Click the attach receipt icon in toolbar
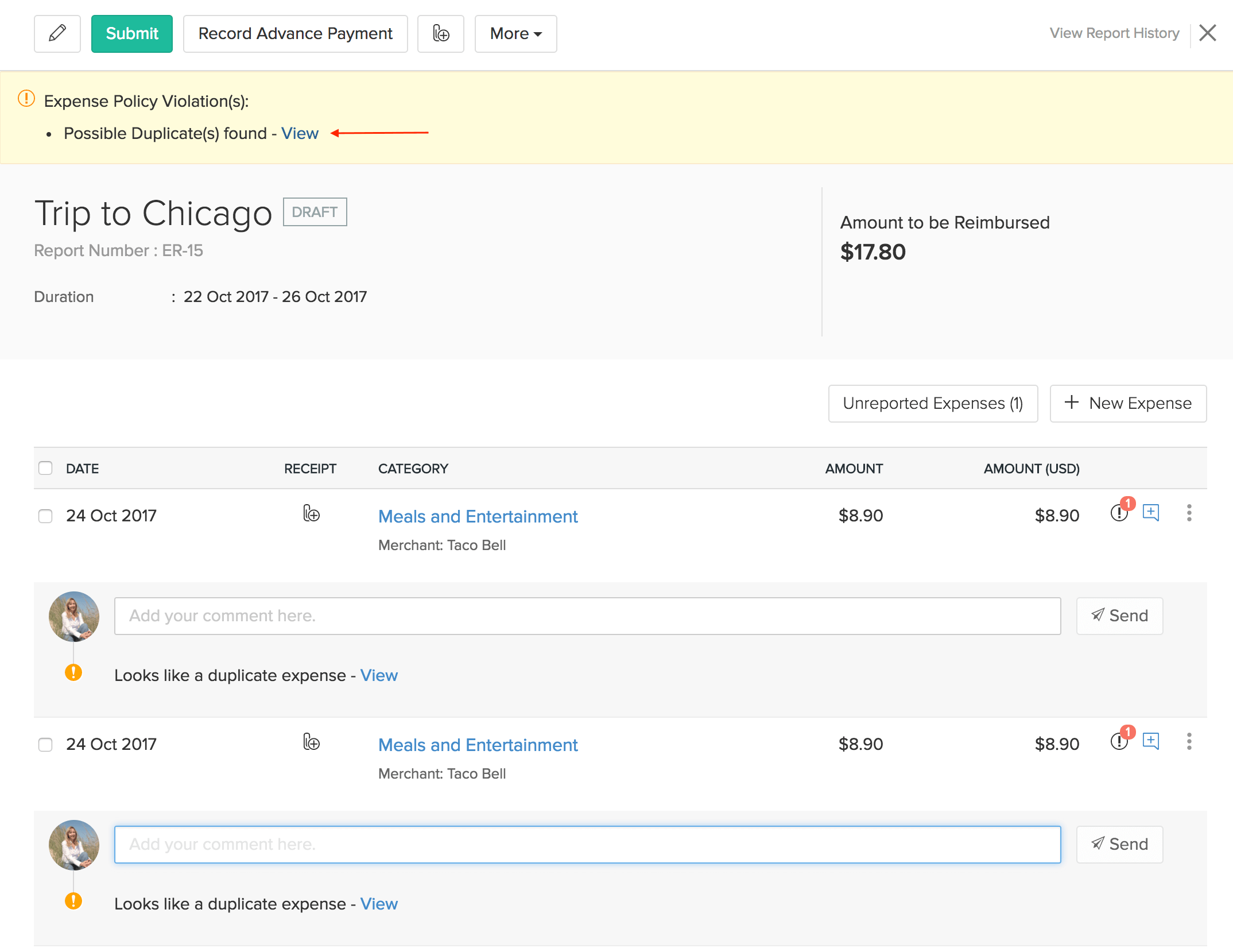Screen dimensions: 1233x952 click(440, 33)
